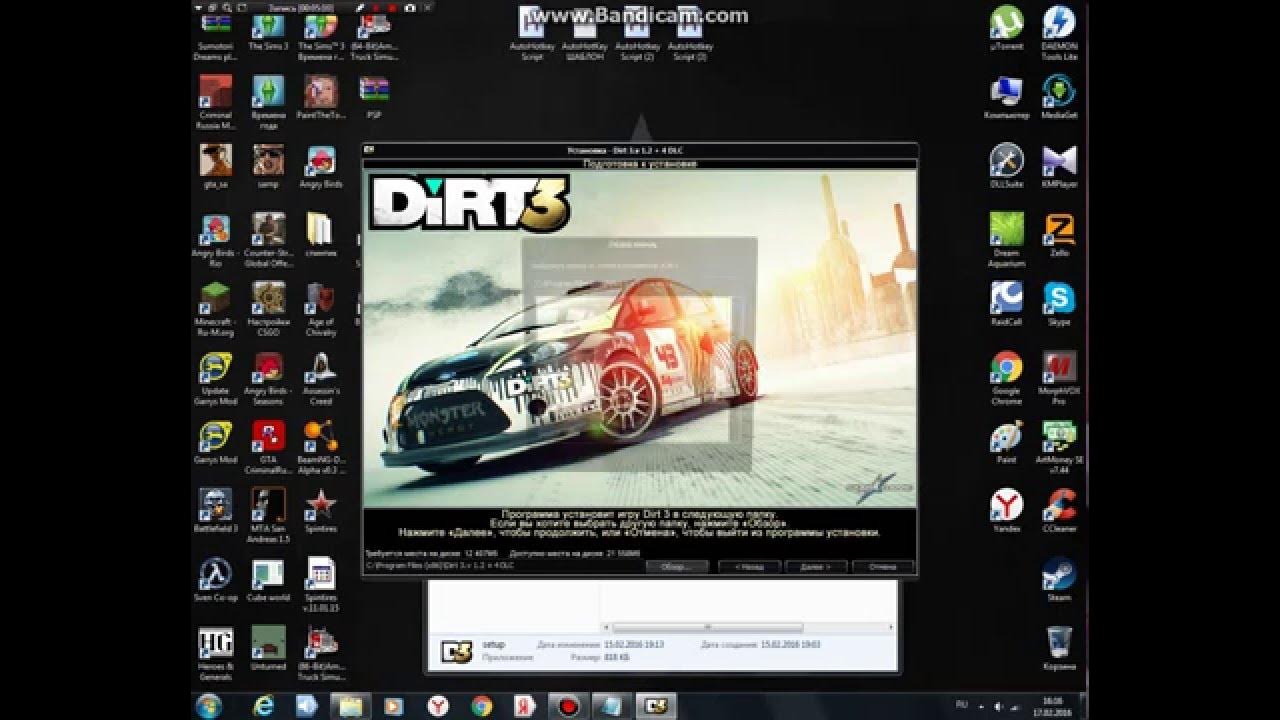Click the taskbar clock showing 17.02.2016

pos(1051,706)
